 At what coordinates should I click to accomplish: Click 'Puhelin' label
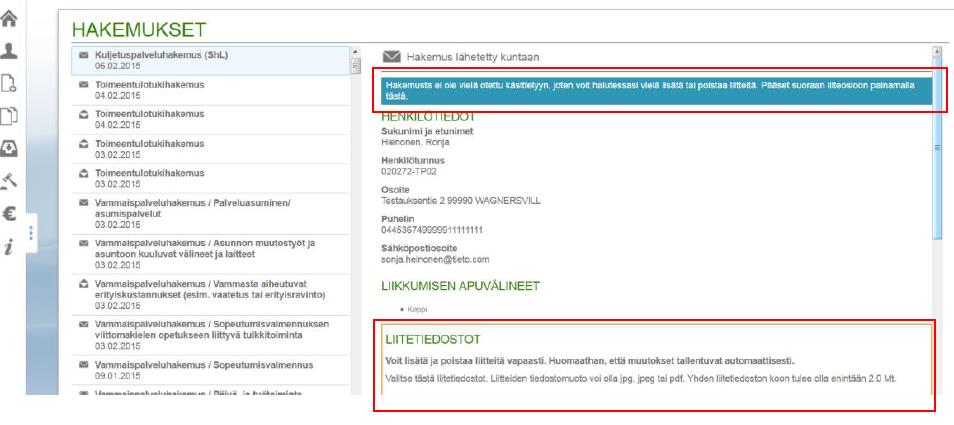pyautogui.click(x=397, y=219)
